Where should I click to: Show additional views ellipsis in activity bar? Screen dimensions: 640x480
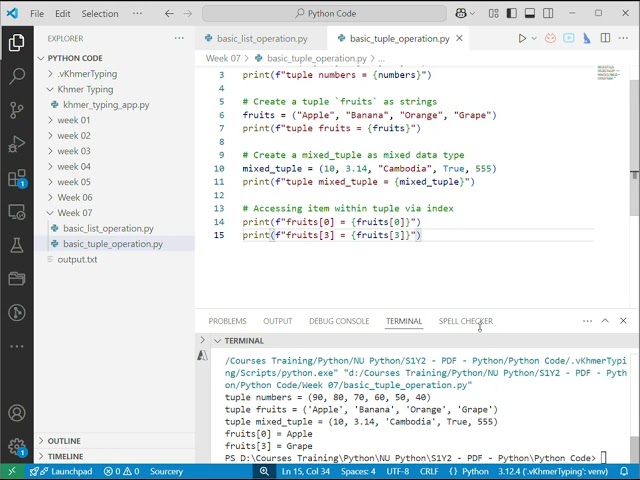pyautogui.click(x=17, y=346)
